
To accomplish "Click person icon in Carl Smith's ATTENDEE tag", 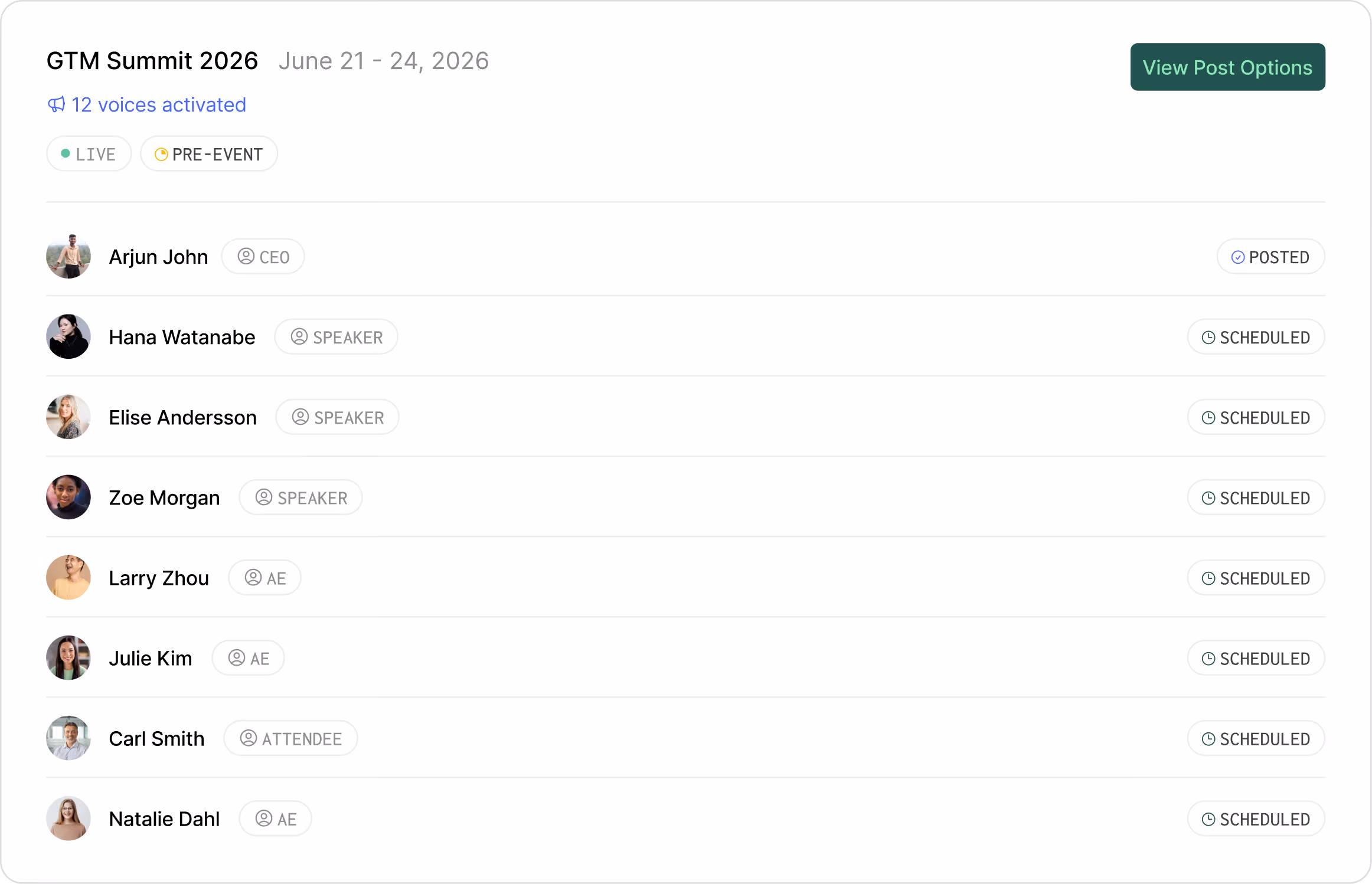I will click(x=249, y=738).
